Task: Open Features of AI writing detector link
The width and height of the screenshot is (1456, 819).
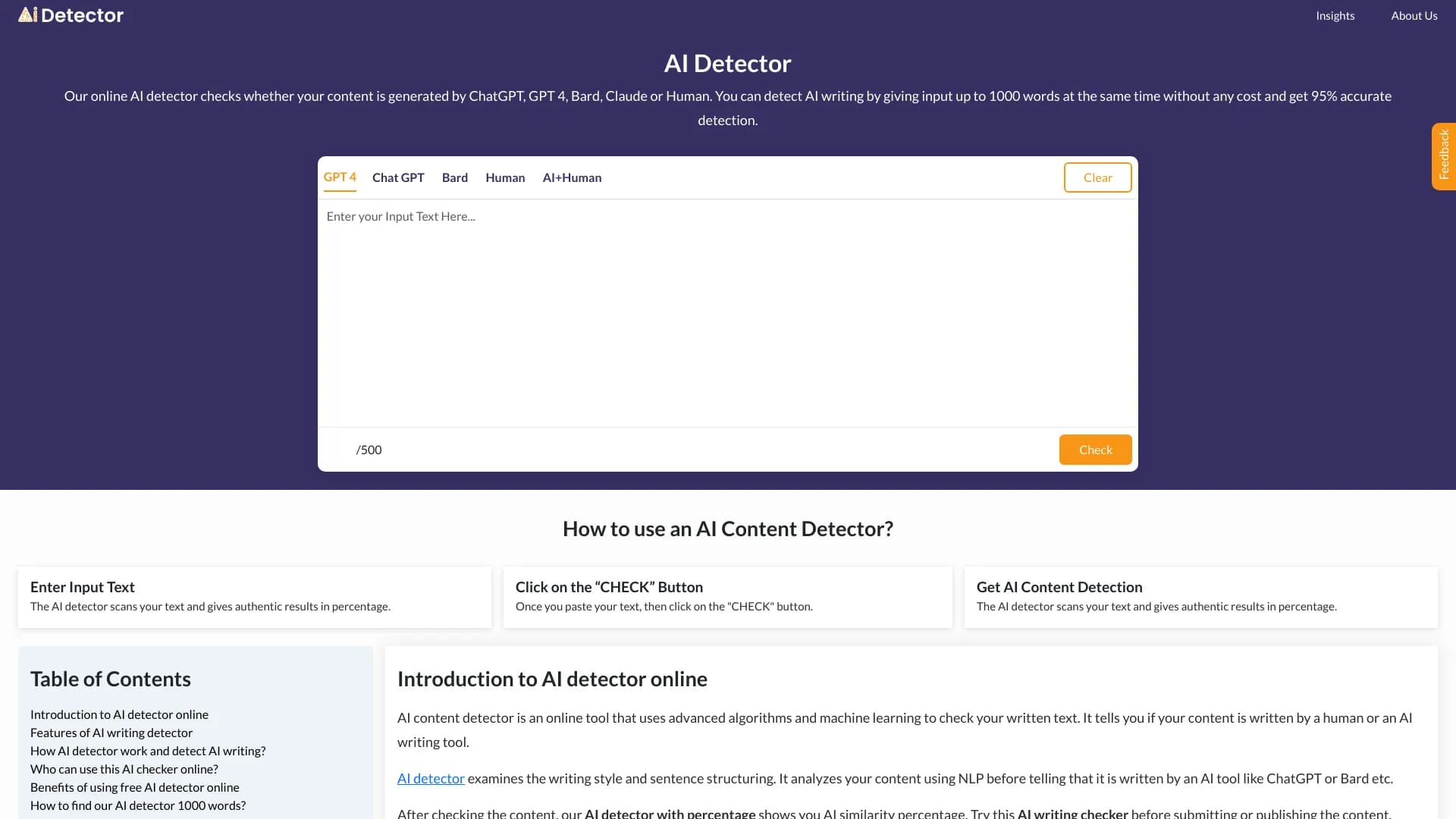Action: pos(111,733)
